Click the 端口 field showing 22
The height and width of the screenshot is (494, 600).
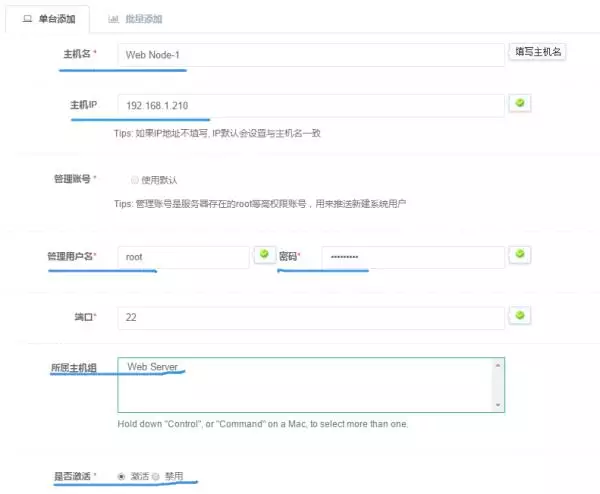pyautogui.click(x=311, y=318)
